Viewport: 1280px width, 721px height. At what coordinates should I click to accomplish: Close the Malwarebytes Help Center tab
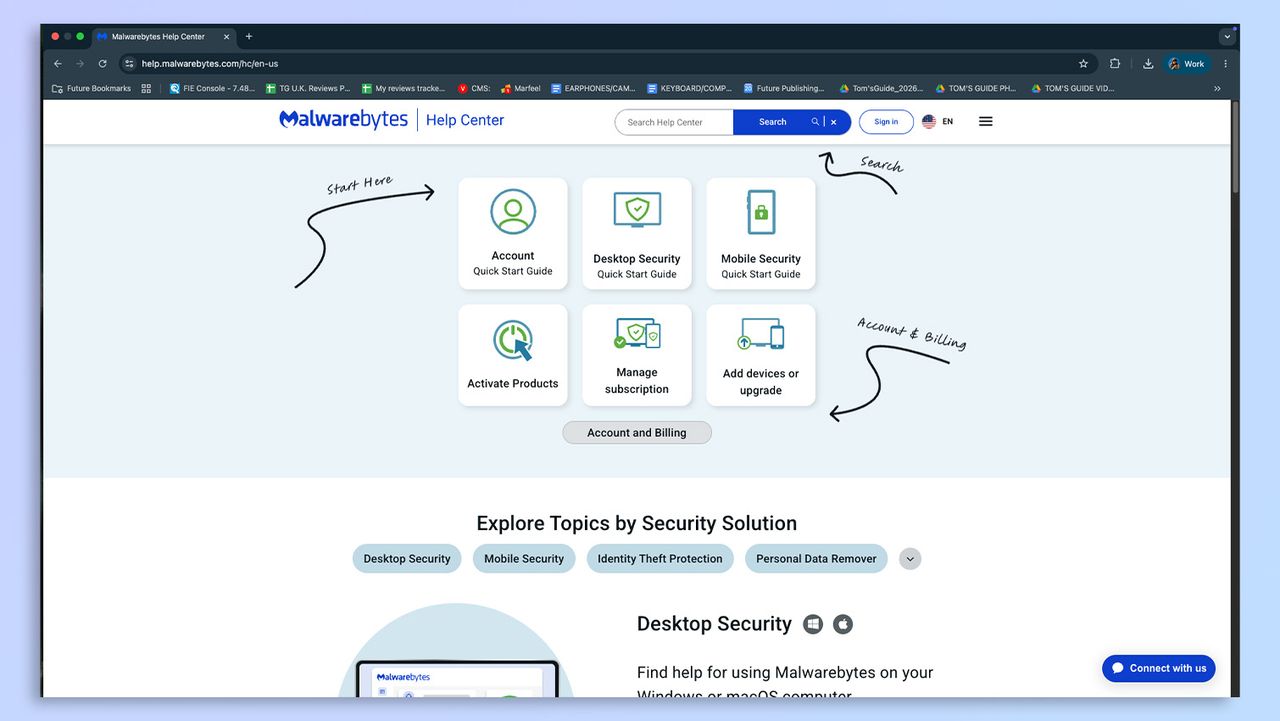(226, 37)
